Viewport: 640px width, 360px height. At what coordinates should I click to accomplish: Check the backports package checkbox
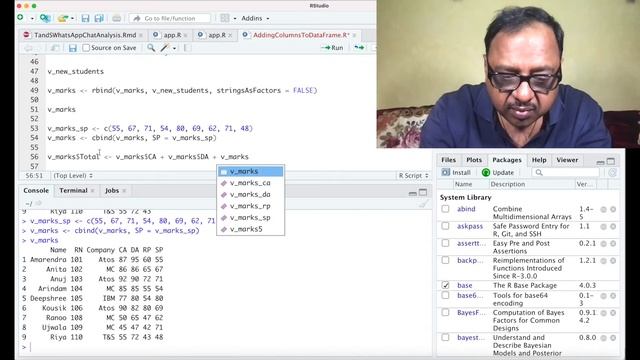445,260
